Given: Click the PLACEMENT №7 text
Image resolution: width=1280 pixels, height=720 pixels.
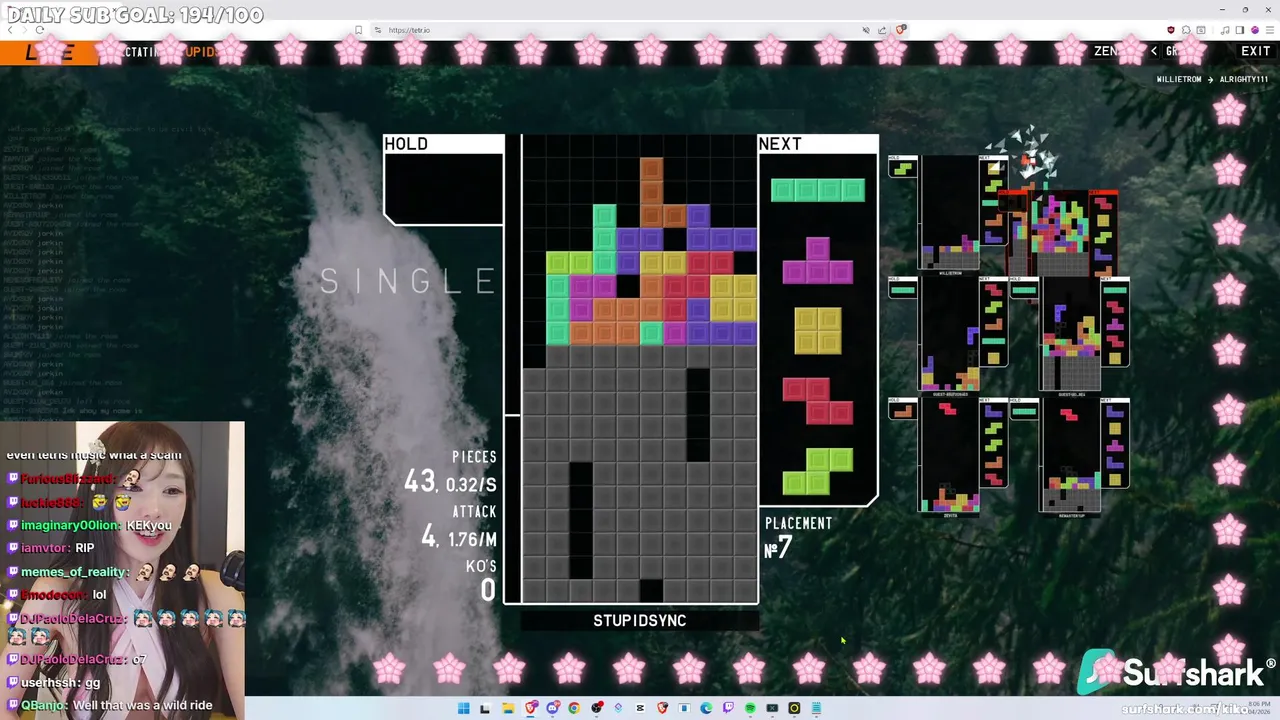Looking at the screenshot, I should (798, 537).
